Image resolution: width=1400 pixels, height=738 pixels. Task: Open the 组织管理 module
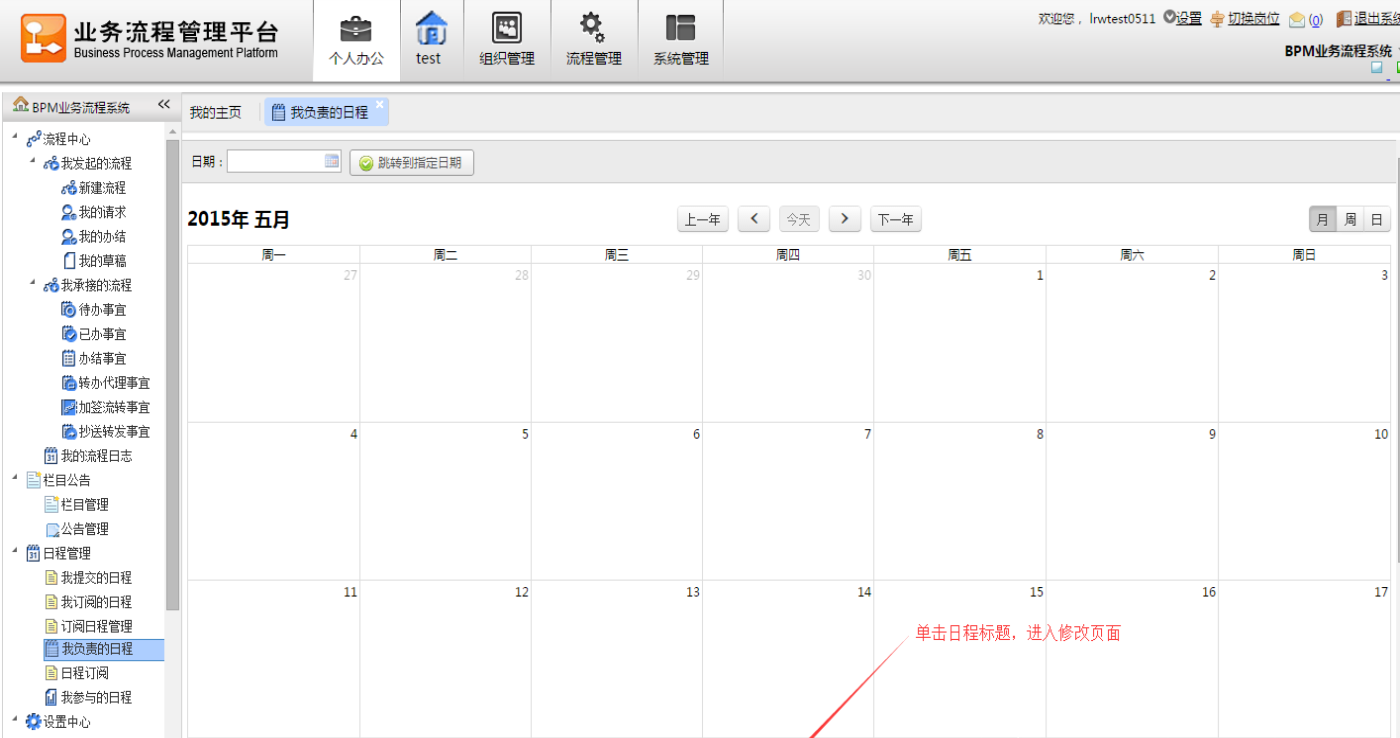coord(507,40)
